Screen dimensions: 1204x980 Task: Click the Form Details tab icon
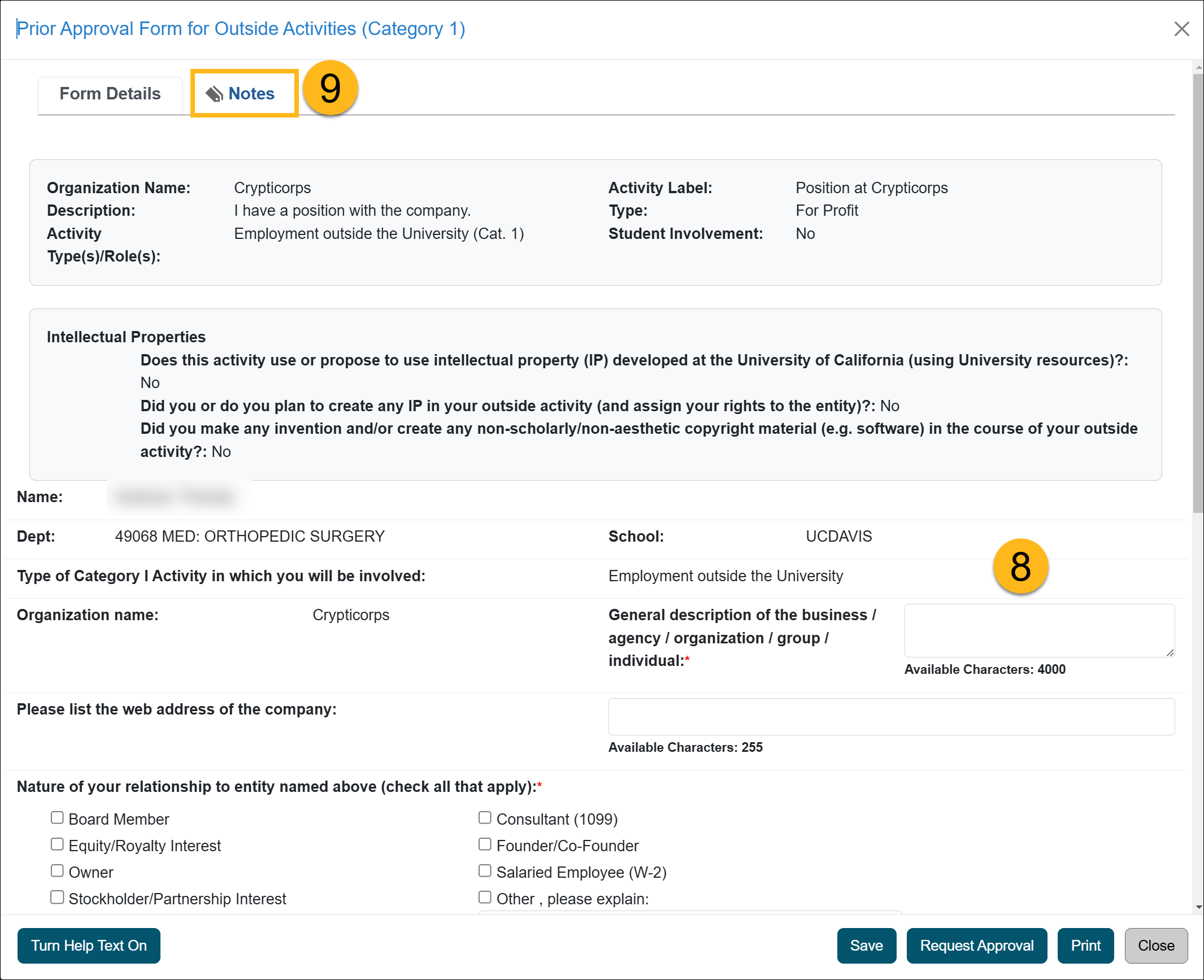tap(110, 92)
